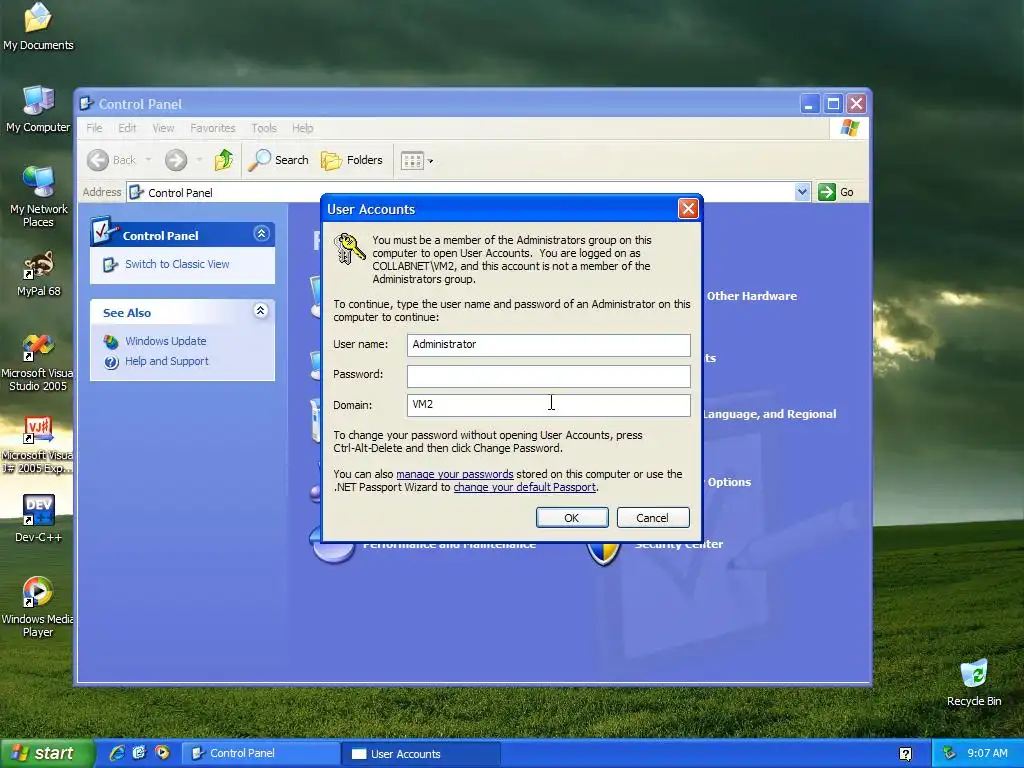The image size is (1024, 768).
Task: Open Back history dropdown arrow
Action: [148, 160]
